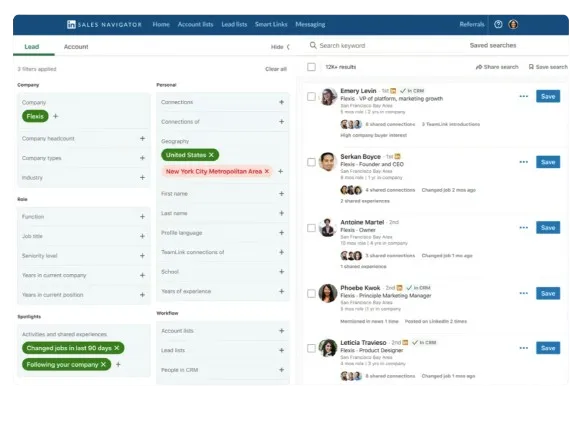Remove New York City Metropolitan Area filter
The width and height of the screenshot is (582, 429).
(267, 171)
